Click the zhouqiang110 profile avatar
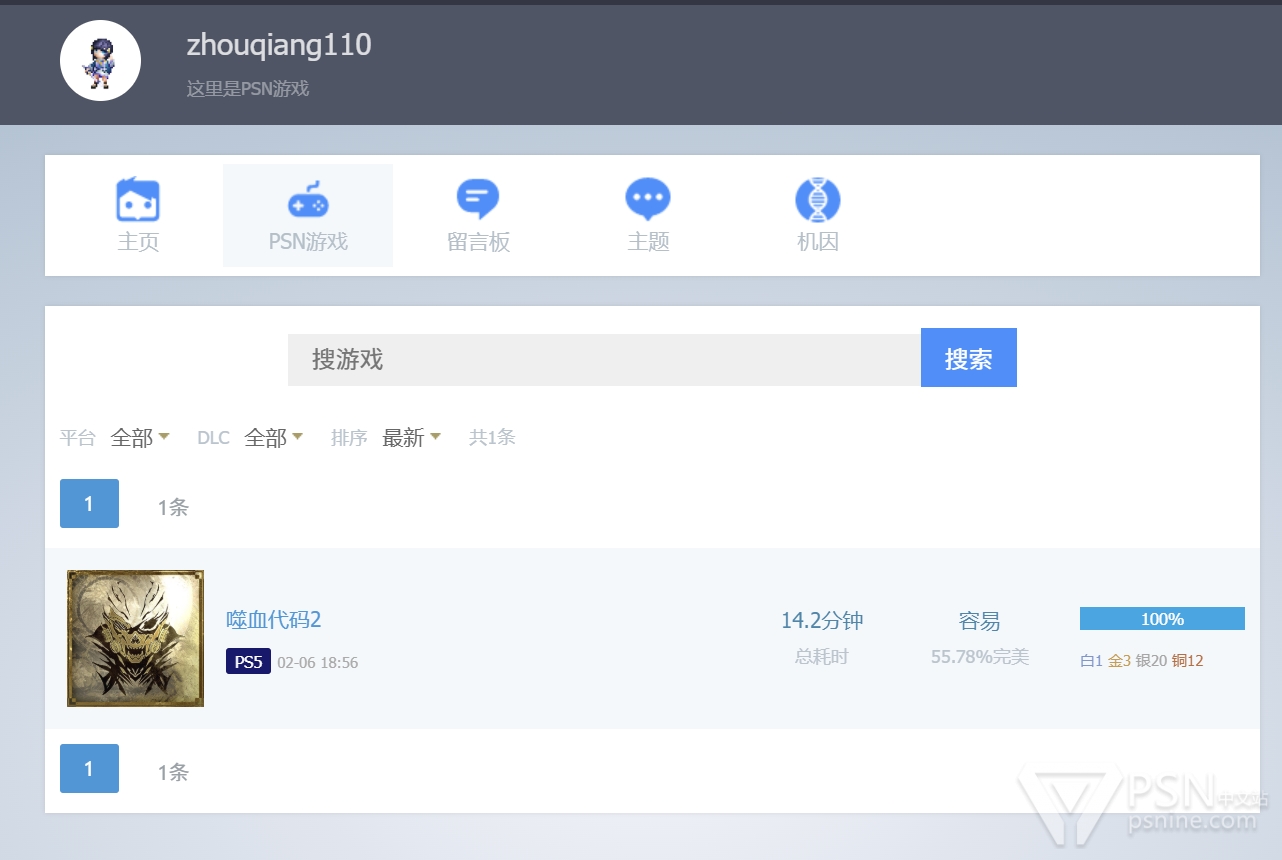Viewport: 1282px width, 860px height. click(100, 61)
